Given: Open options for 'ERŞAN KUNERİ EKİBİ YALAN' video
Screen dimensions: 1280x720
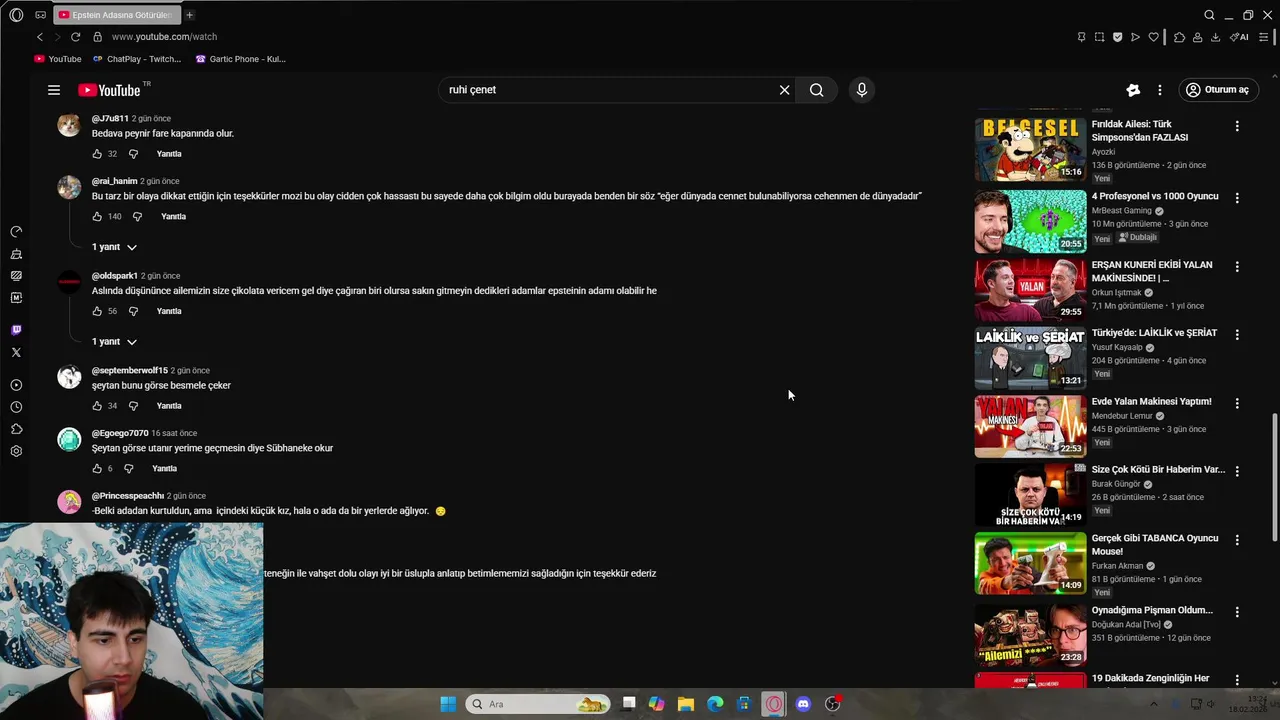Looking at the screenshot, I should click(x=1237, y=267).
